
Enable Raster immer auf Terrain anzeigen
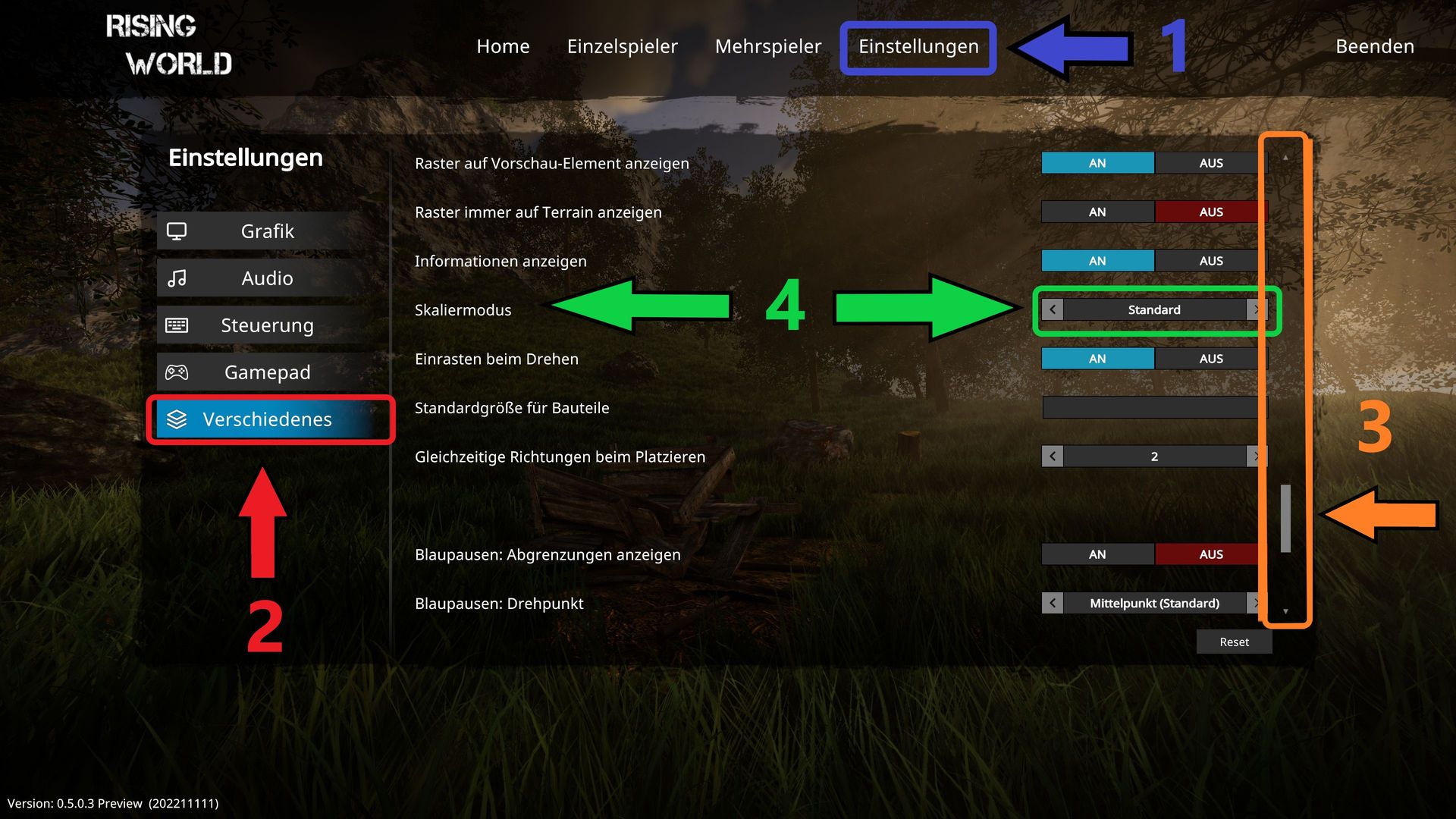[1097, 212]
